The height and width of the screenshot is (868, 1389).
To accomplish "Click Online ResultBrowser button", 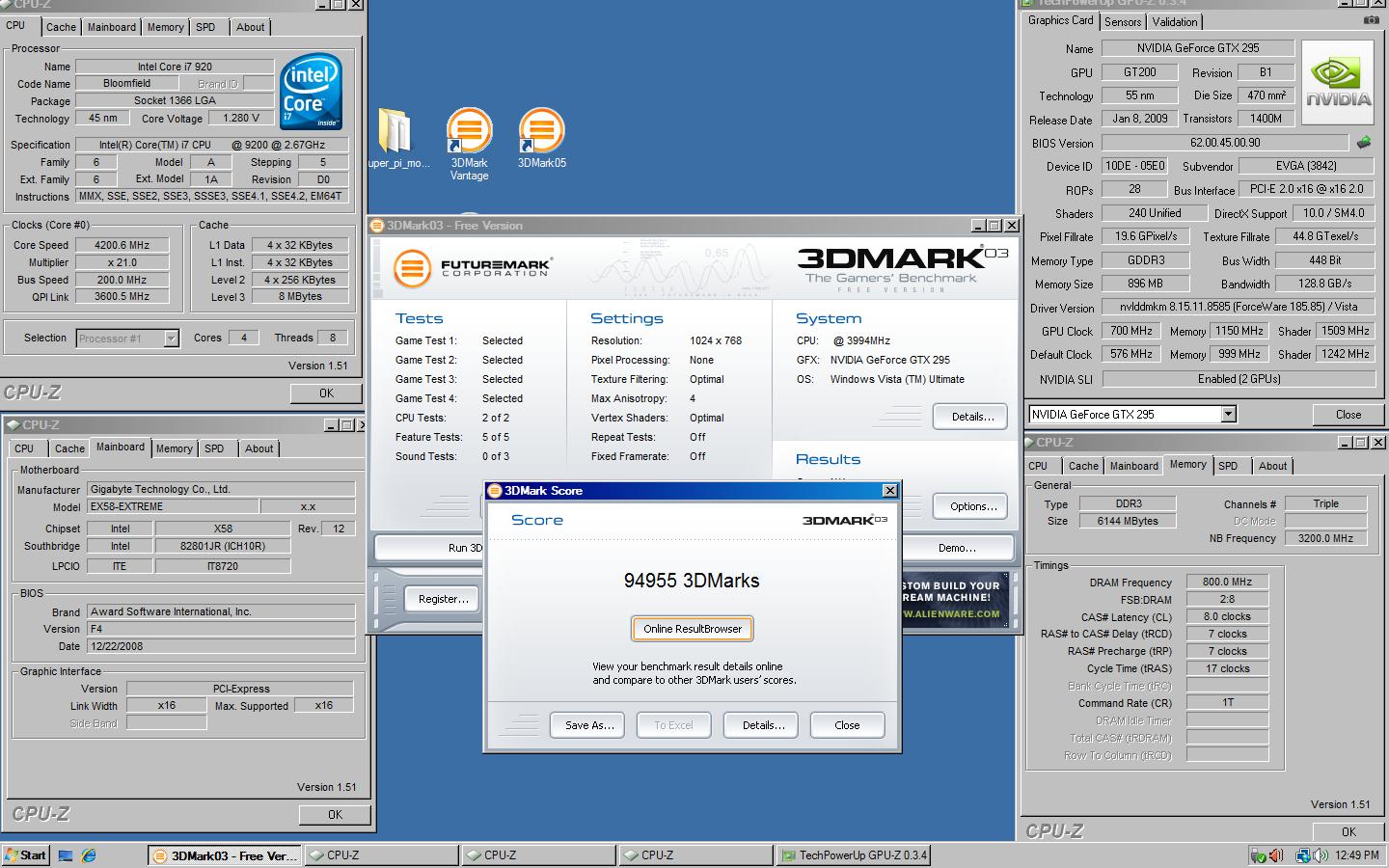I will pos(693,629).
